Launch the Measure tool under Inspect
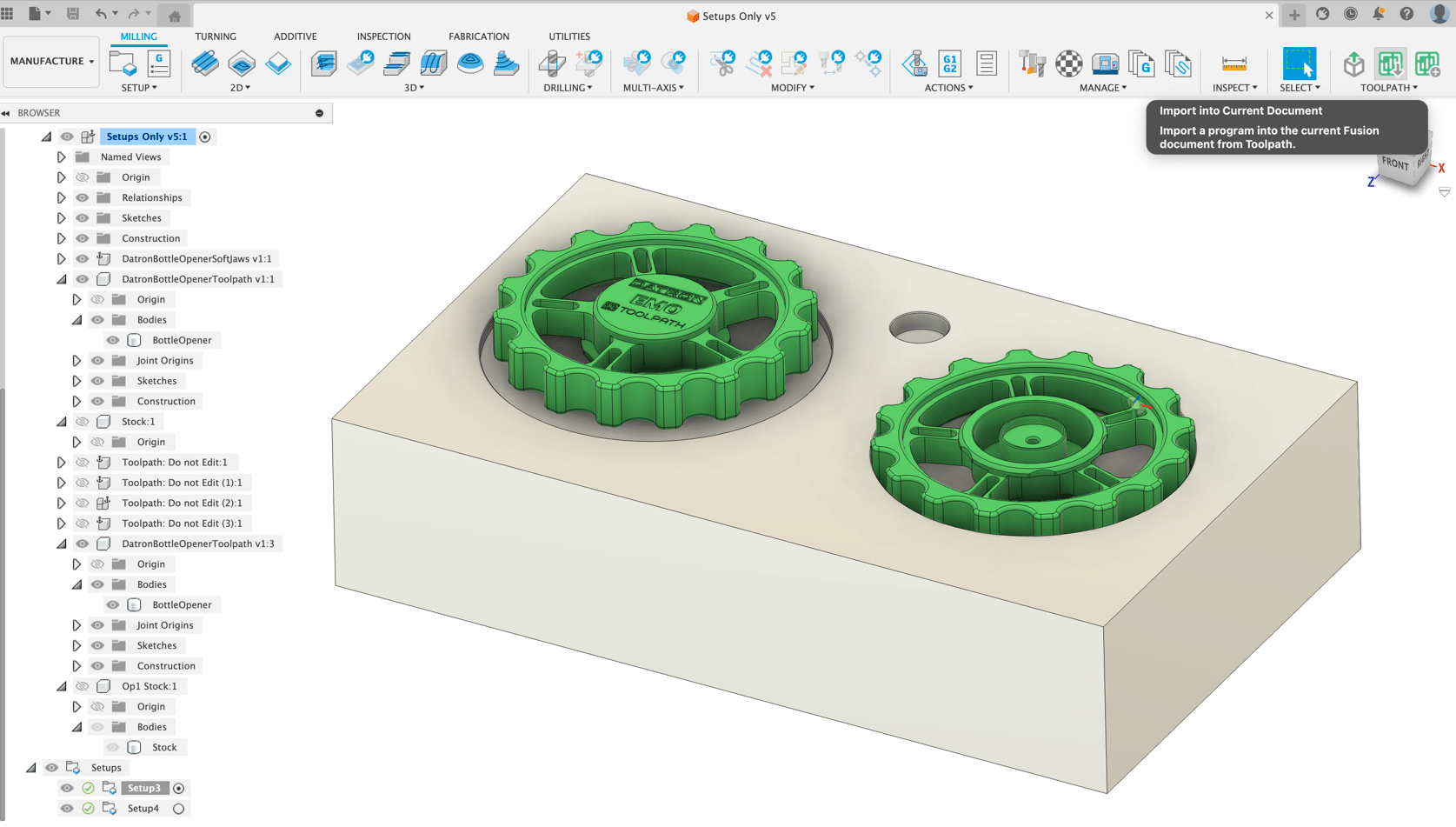The width and height of the screenshot is (1456, 827). pos(1233,63)
